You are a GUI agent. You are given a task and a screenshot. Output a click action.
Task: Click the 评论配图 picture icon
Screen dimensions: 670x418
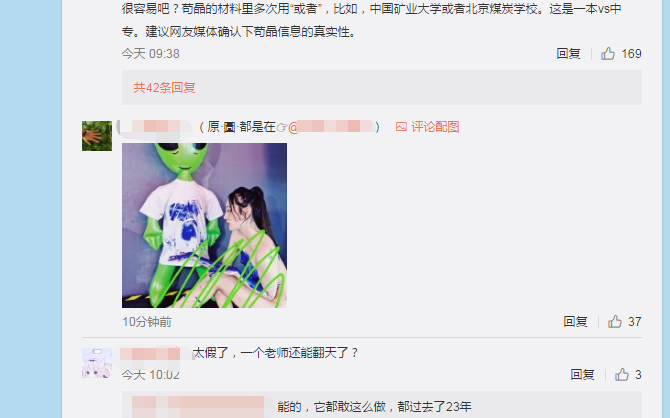(401, 127)
